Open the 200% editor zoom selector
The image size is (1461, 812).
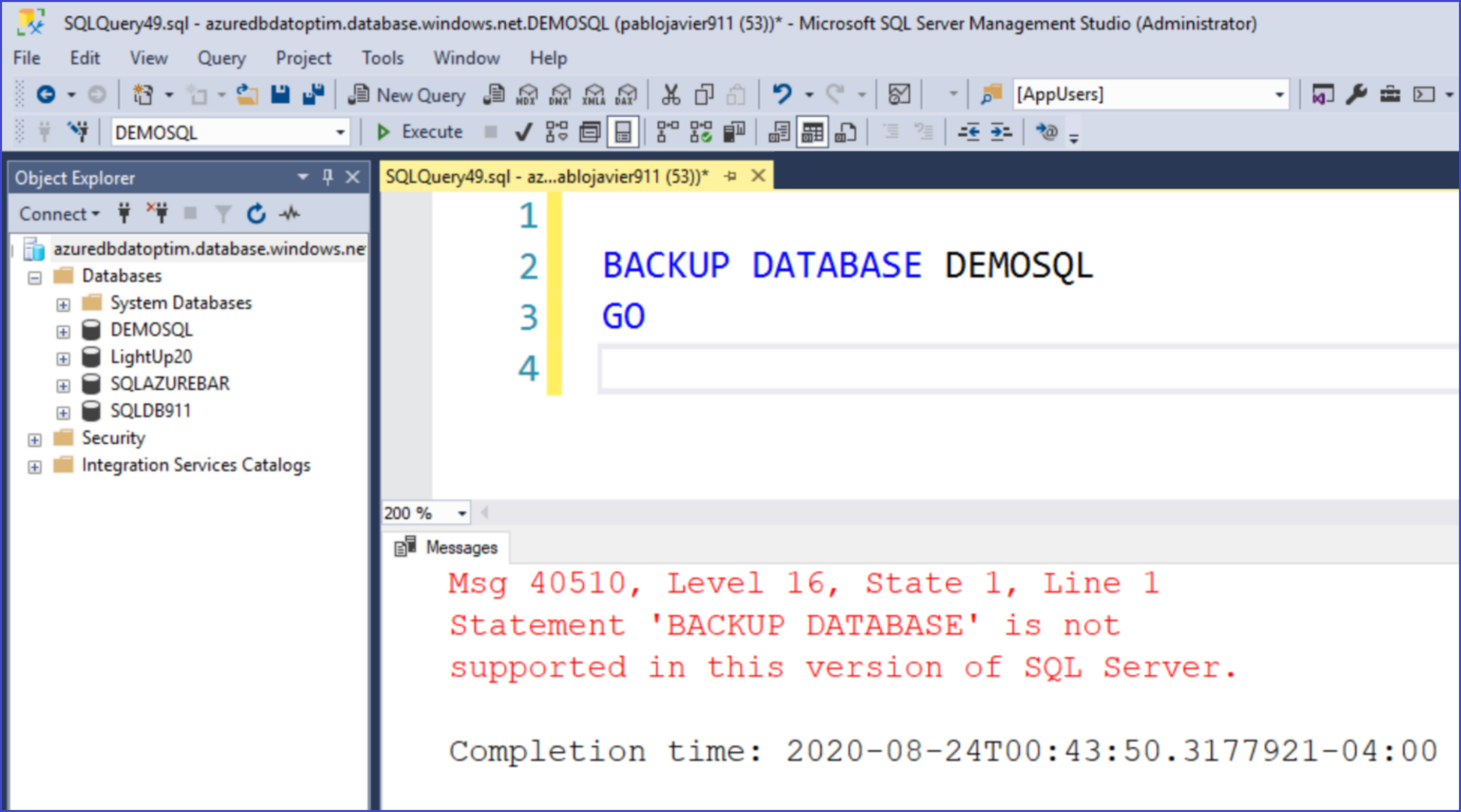[460, 512]
